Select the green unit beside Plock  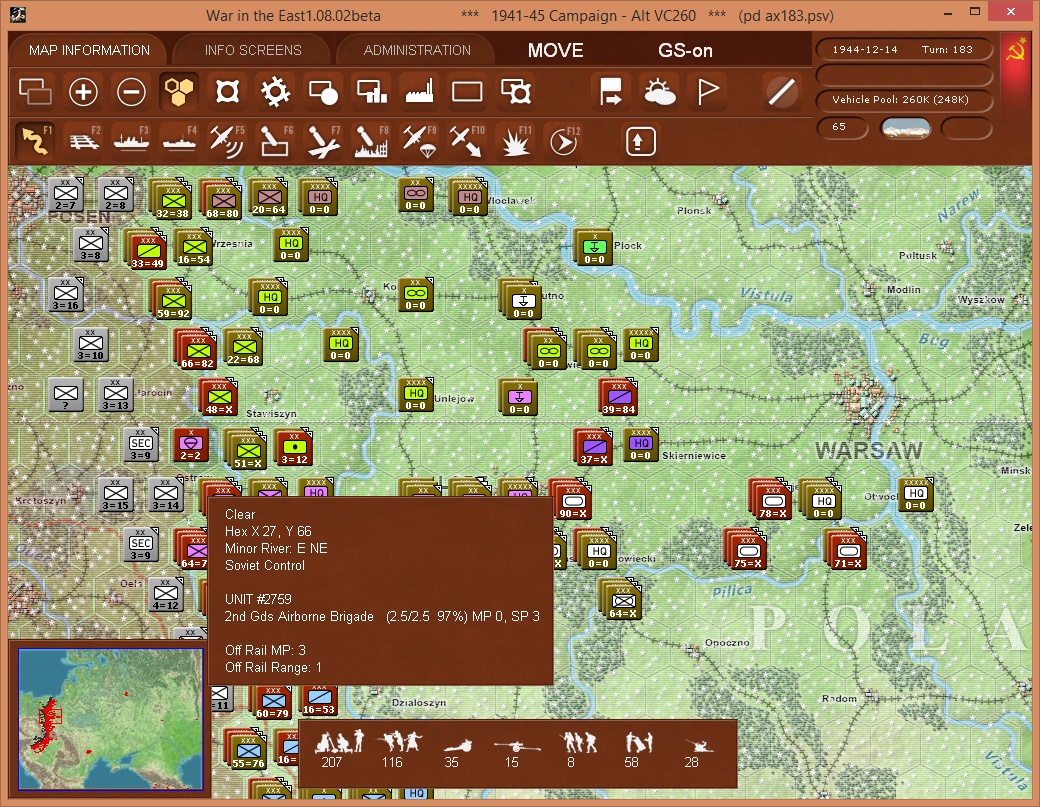click(594, 247)
